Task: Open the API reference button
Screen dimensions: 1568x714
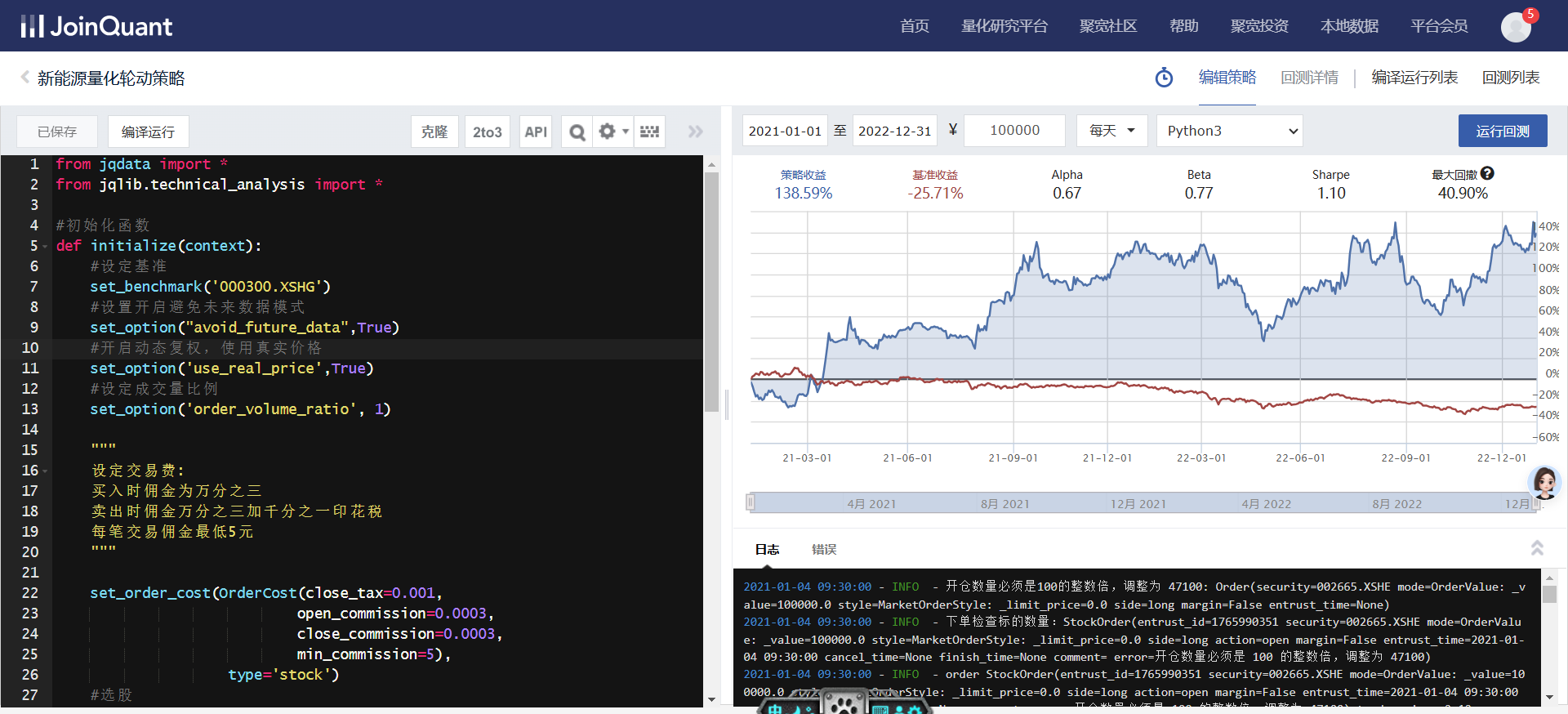Action: [536, 132]
